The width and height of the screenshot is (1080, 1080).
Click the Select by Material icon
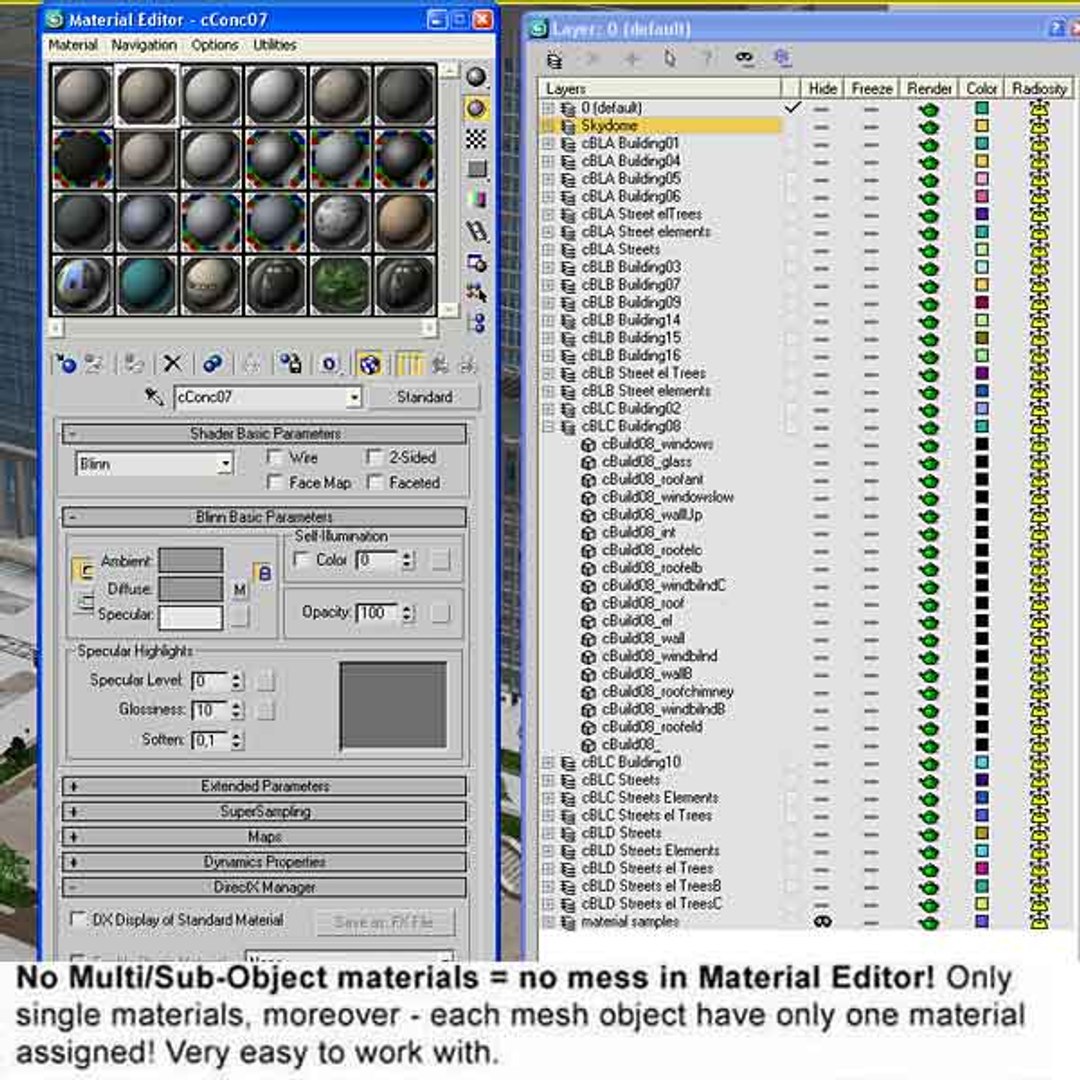coord(476,293)
